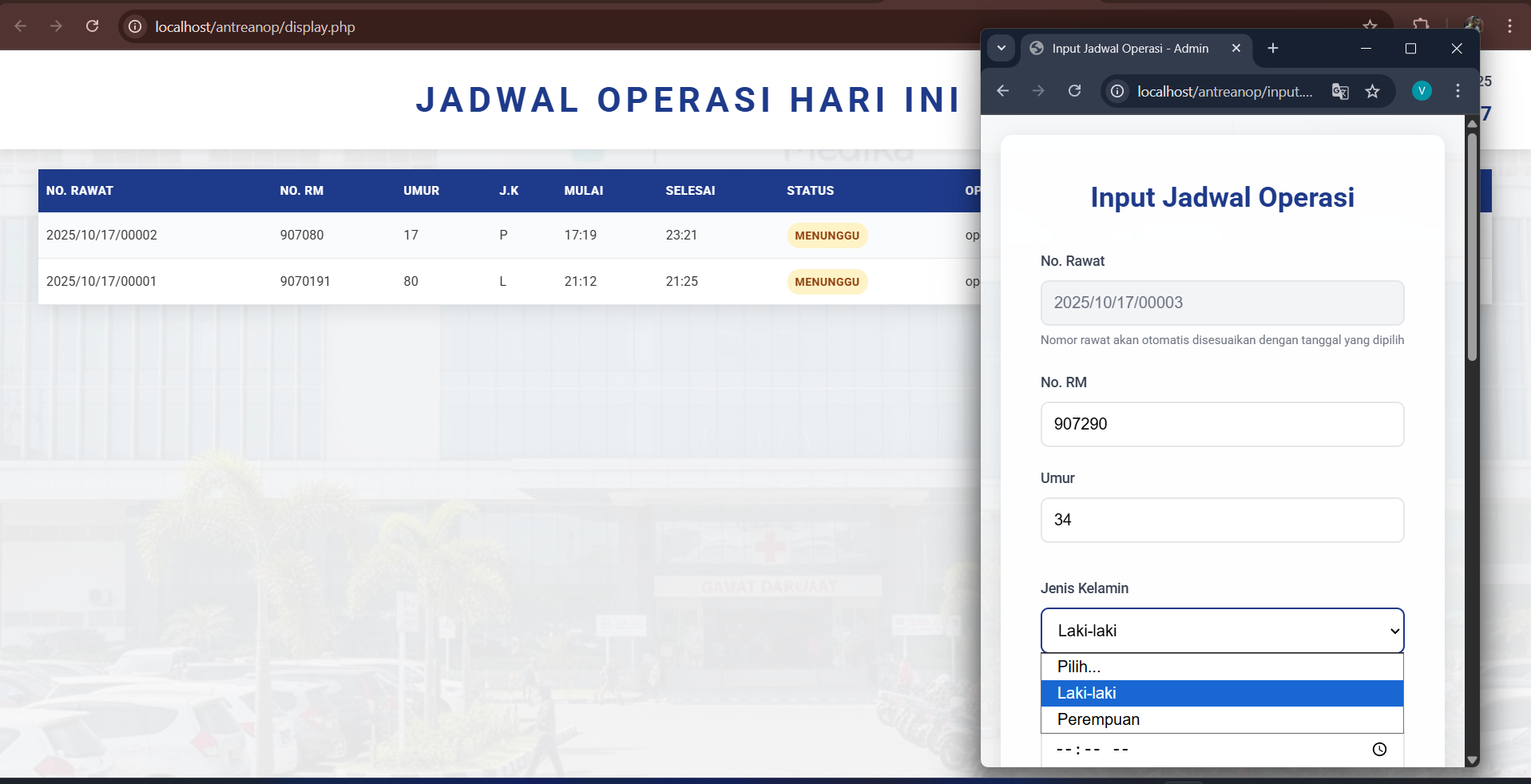Focus the Umur field containing 34
This screenshot has width=1531, height=784.
[x=1221, y=520]
